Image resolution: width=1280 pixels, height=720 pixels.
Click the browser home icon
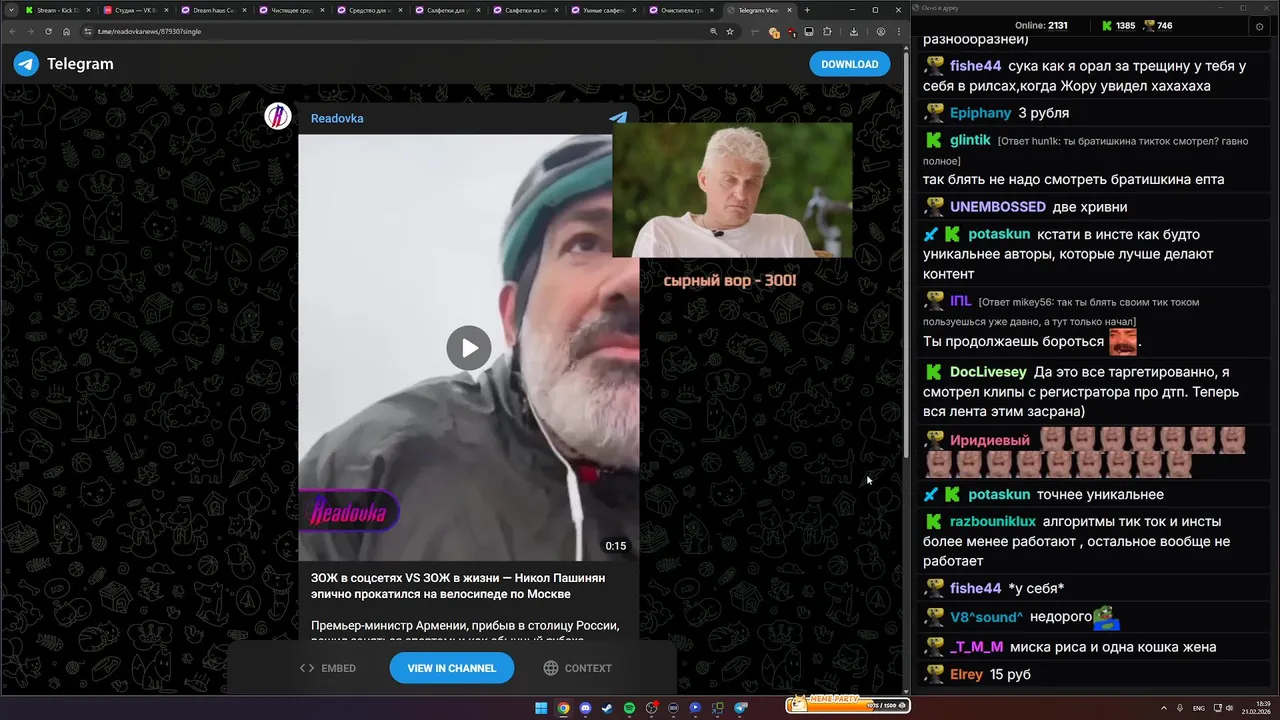[66, 31]
